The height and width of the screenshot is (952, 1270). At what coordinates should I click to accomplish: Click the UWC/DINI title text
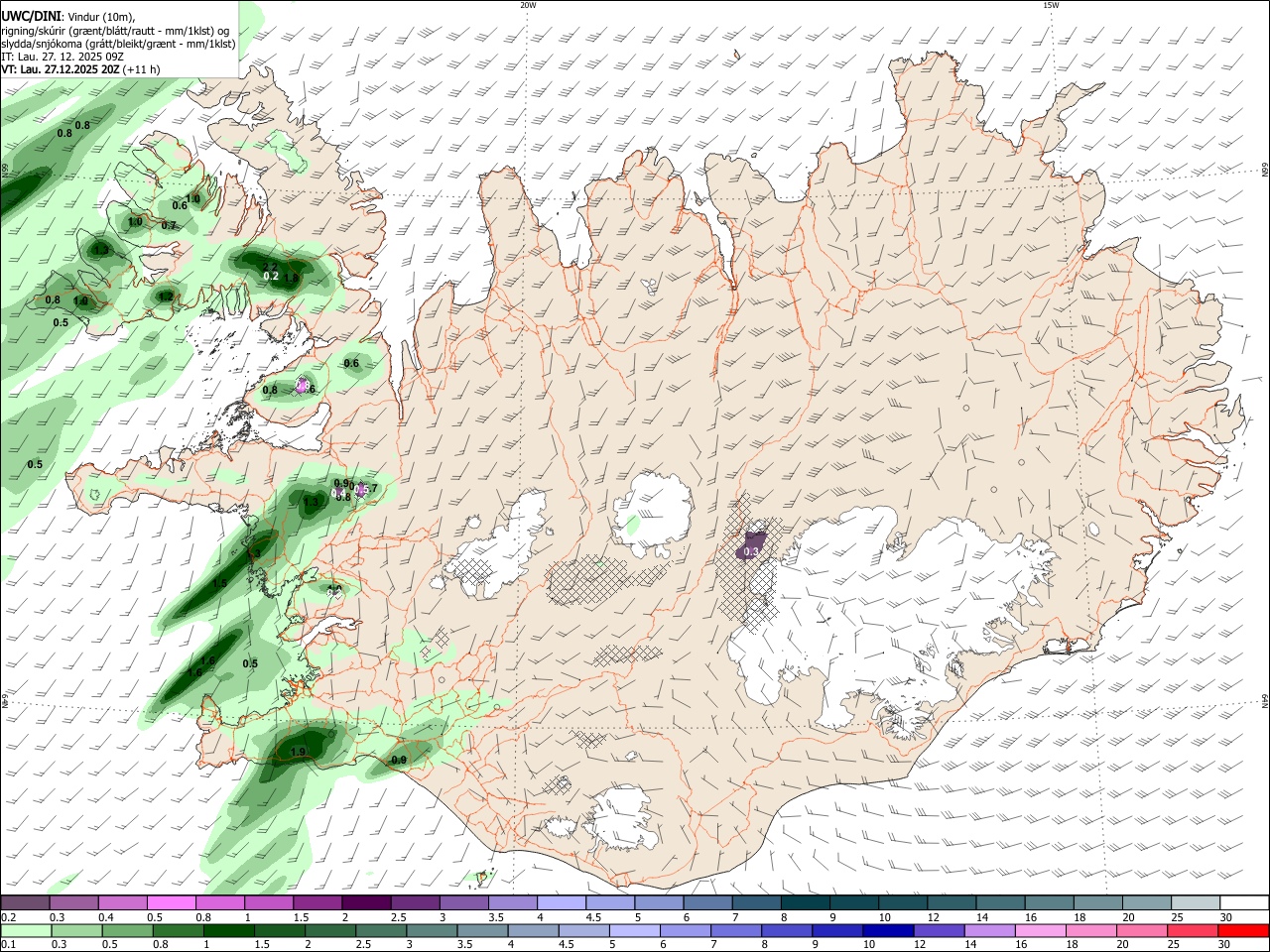click(x=32, y=16)
